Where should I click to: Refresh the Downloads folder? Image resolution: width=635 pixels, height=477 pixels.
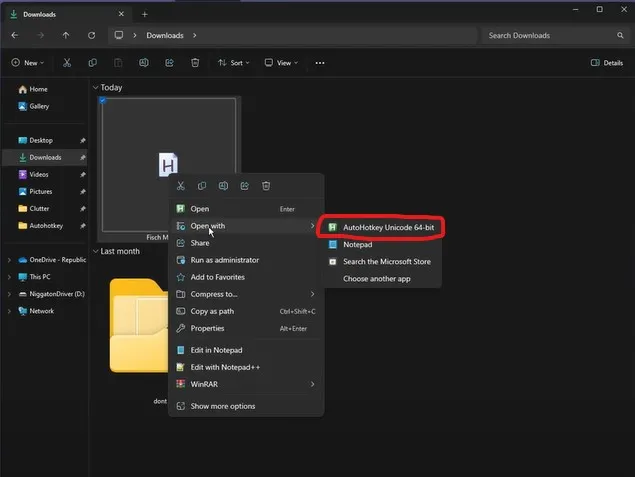point(92,36)
